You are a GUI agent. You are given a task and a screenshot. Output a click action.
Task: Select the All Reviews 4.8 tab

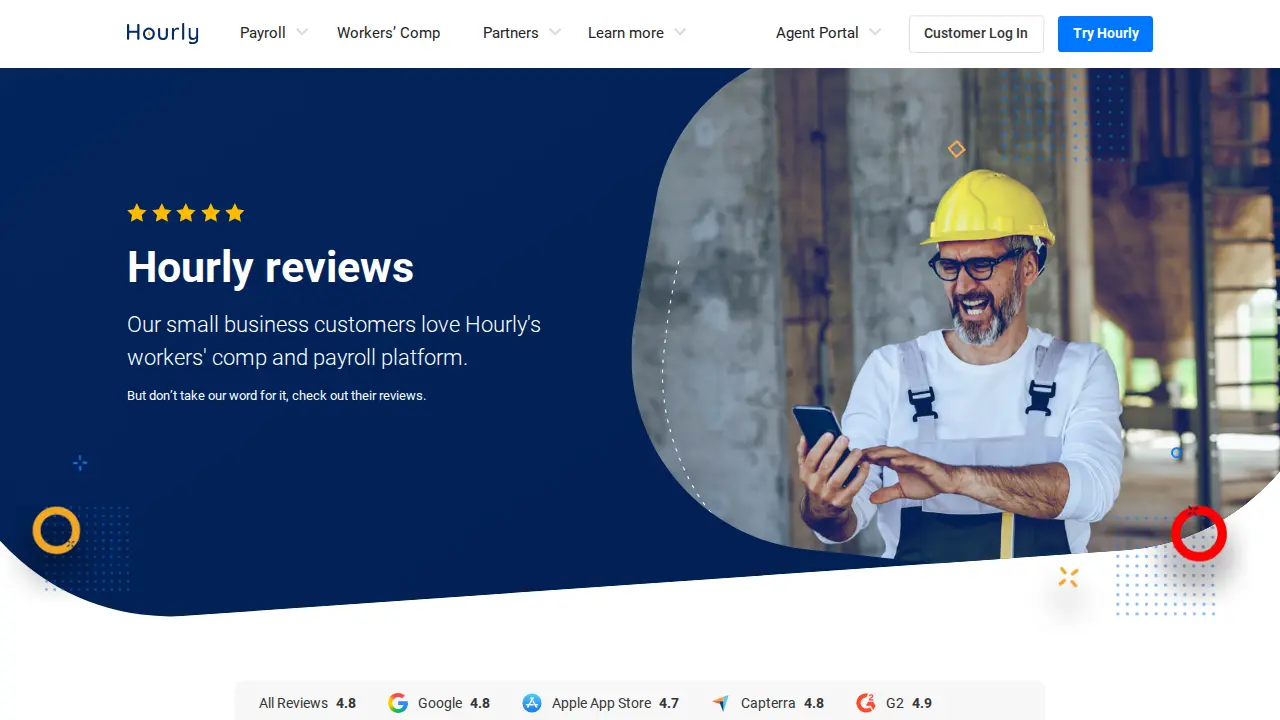point(307,703)
